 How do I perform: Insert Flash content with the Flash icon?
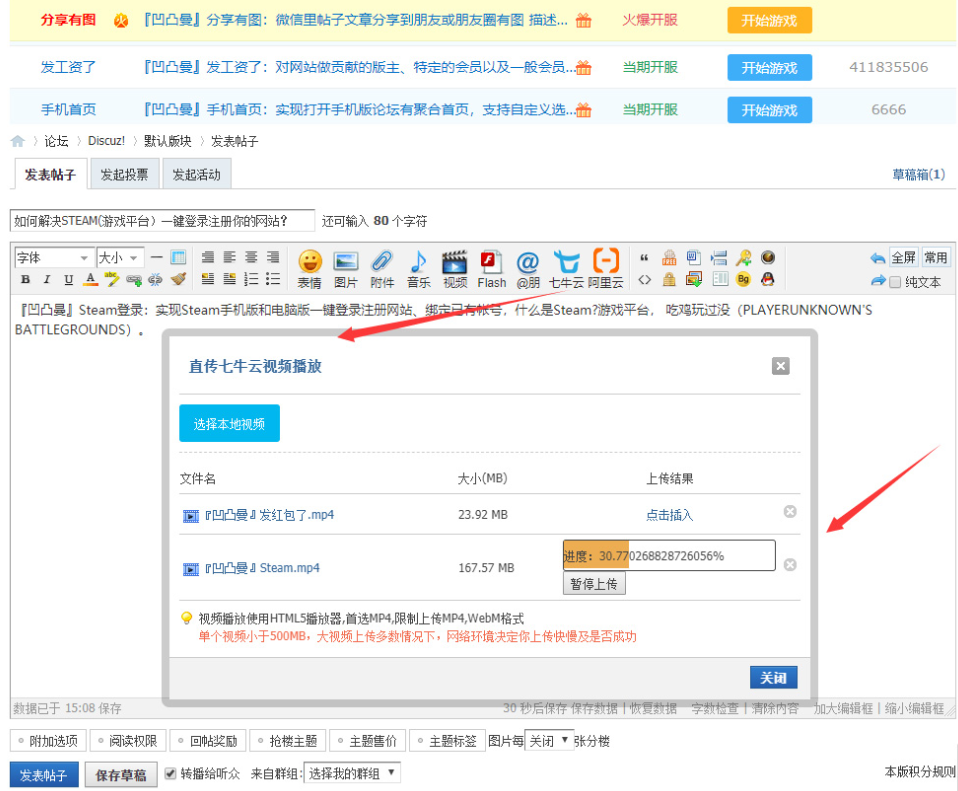492,269
